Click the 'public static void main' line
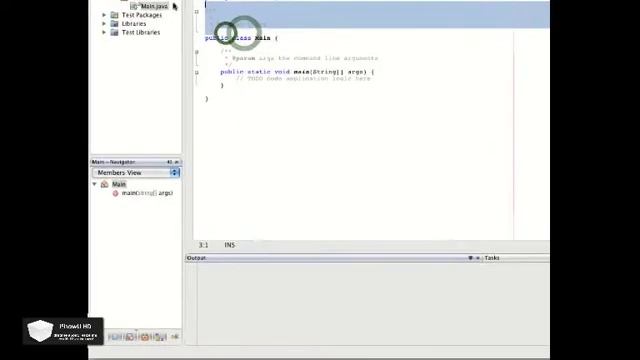This screenshot has width=640, height=360. coord(297,72)
